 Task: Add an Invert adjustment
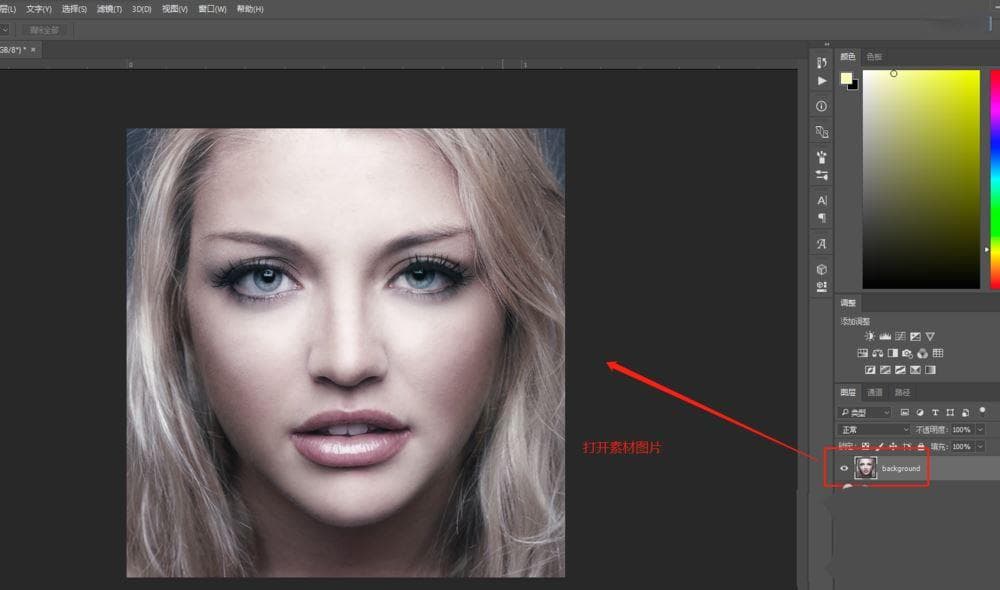tap(870, 370)
